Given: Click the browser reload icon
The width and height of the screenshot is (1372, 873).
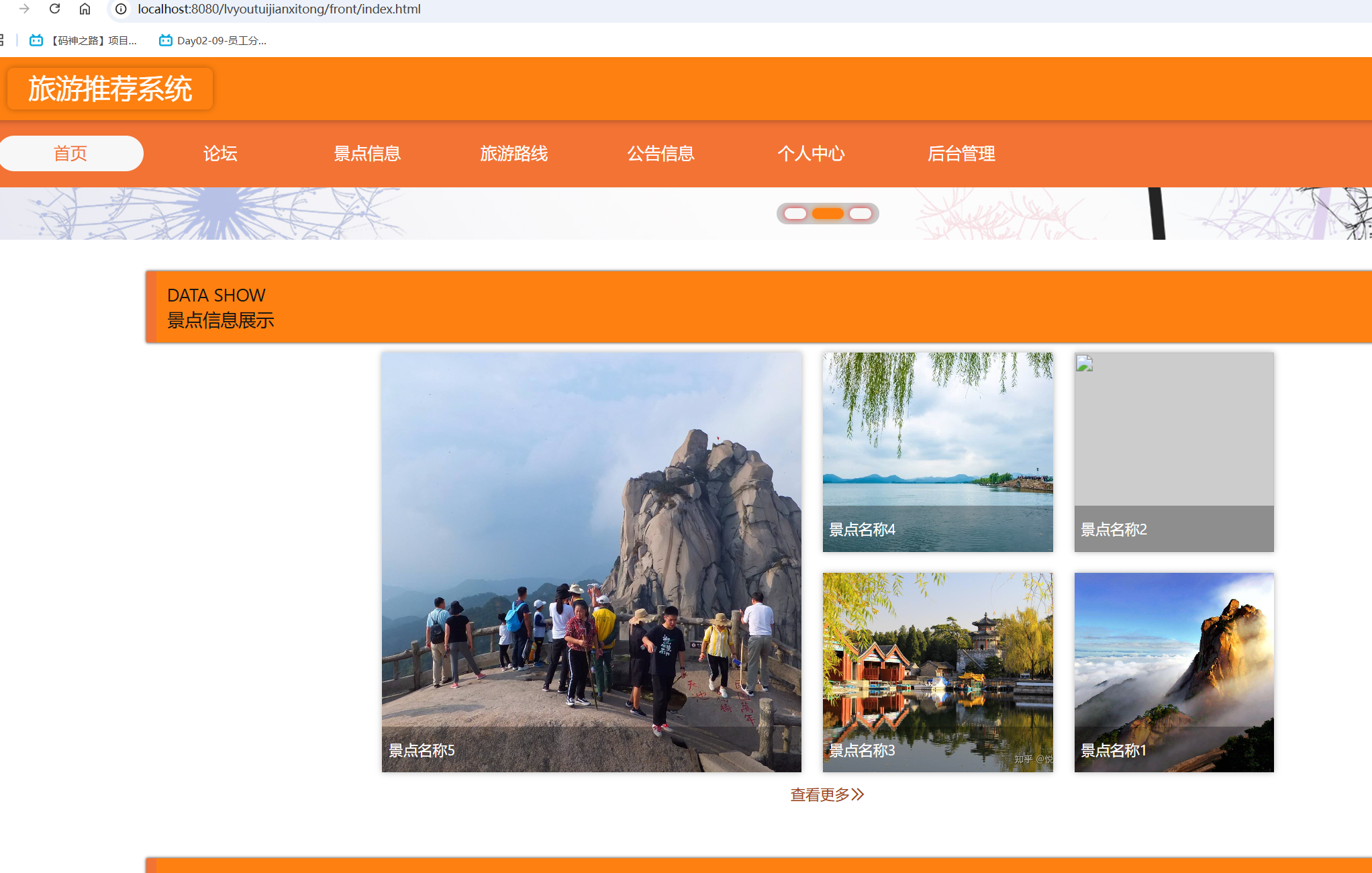Looking at the screenshot, I should click(x=55, y=9).
